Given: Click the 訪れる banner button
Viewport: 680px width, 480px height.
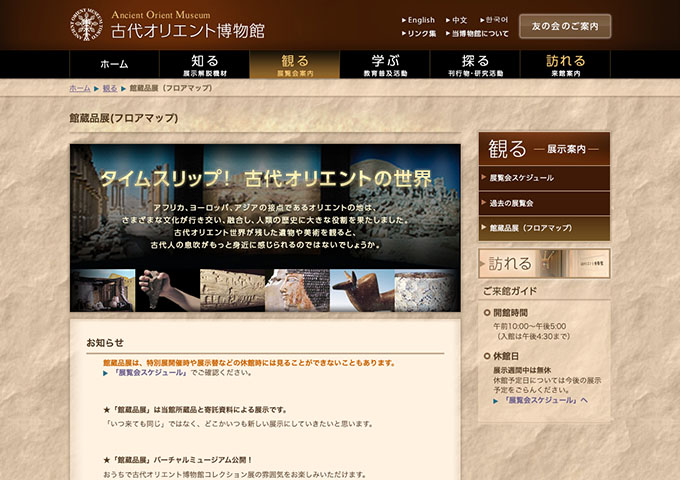Looking at the screenshot, I should [544, 263].
